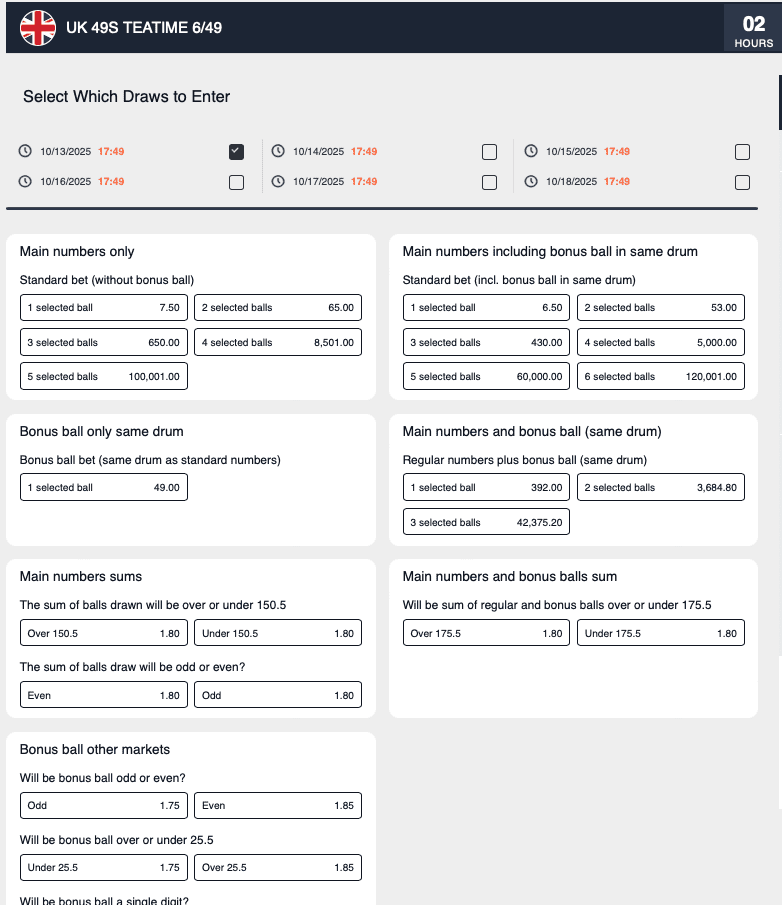The height and width of the screenshot is (905, 782).
Task: Click clock icon beside 10/15/2025 draw
Action: point(532,152)
